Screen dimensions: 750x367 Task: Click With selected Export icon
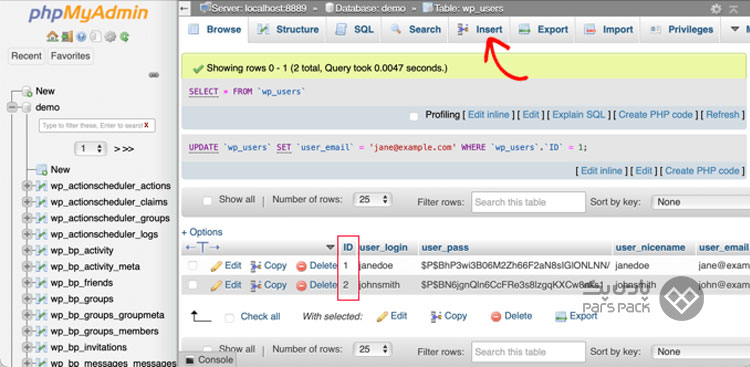coord(561,316)
